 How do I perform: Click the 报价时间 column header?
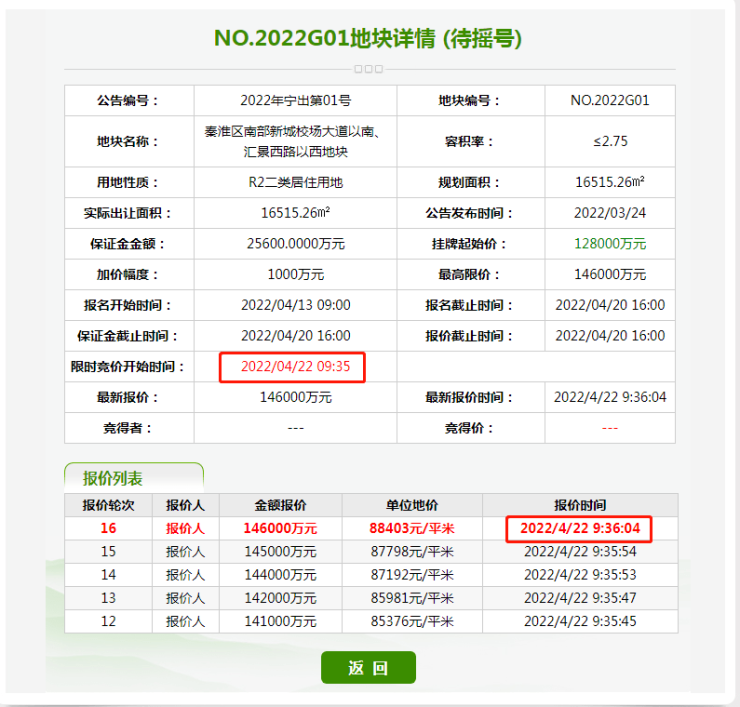click(x=579, y=505)
